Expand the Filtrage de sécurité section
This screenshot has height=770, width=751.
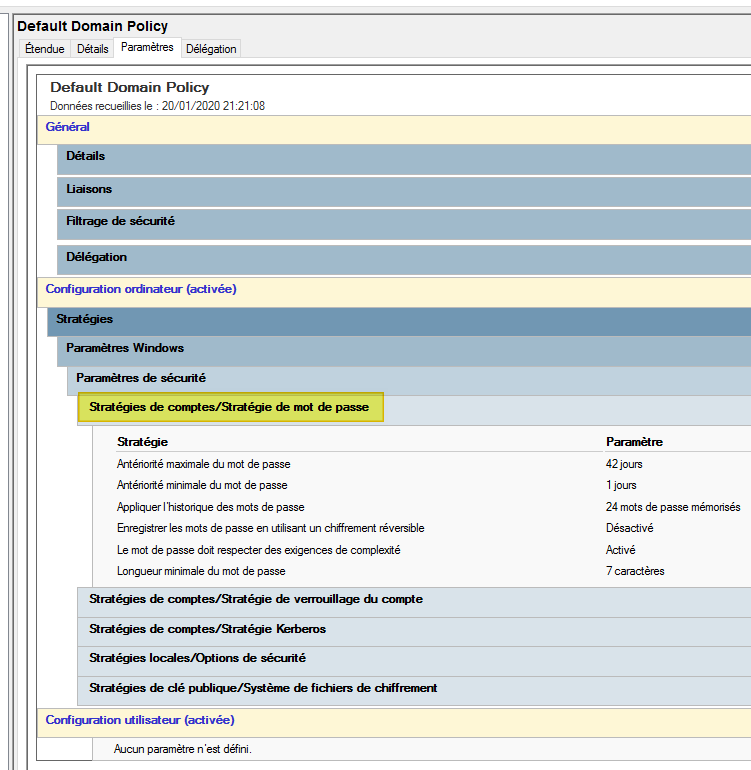pyautogui.click(x=120, y=221)
